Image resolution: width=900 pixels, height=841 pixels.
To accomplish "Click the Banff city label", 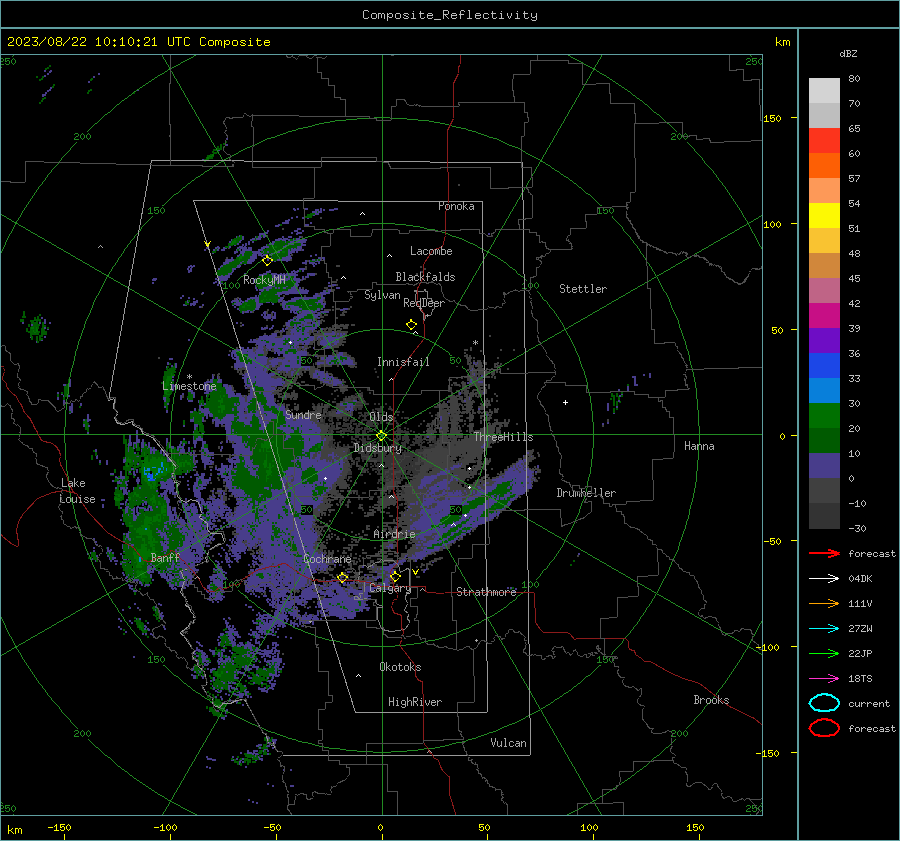I will coord(165,557).
